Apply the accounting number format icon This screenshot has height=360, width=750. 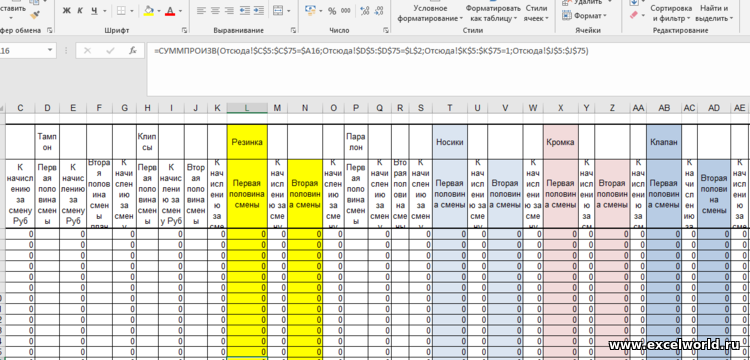(310, 11)
